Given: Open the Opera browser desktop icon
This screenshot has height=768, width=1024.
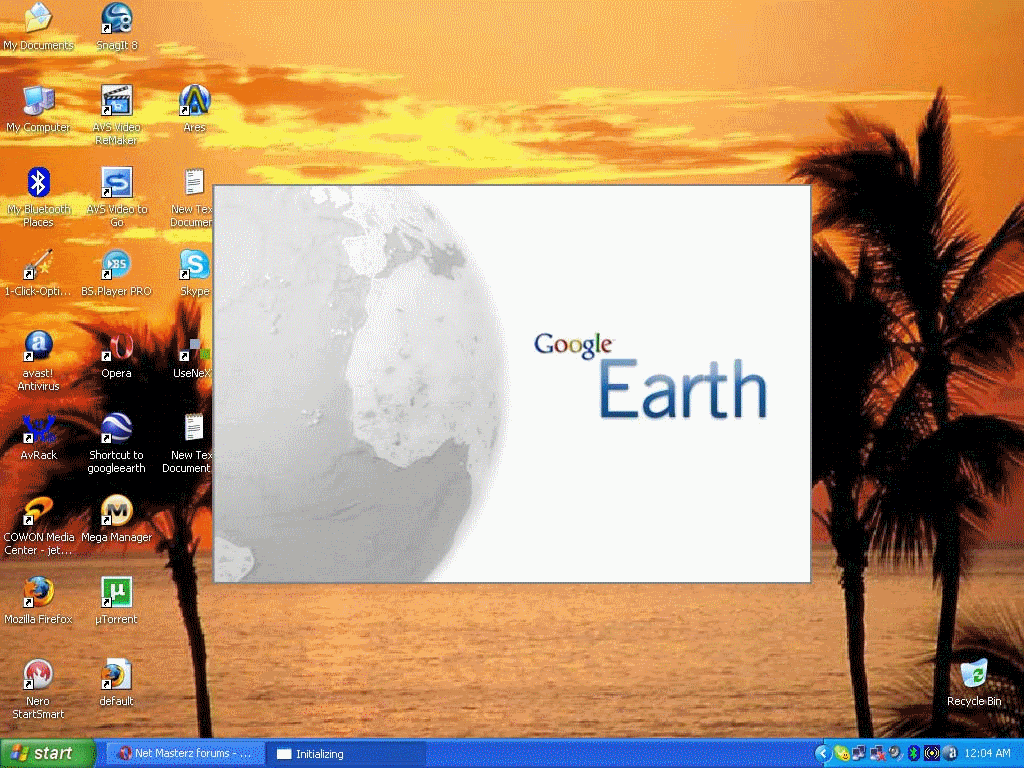Looking at the screenshot, I should coord(116,347).
